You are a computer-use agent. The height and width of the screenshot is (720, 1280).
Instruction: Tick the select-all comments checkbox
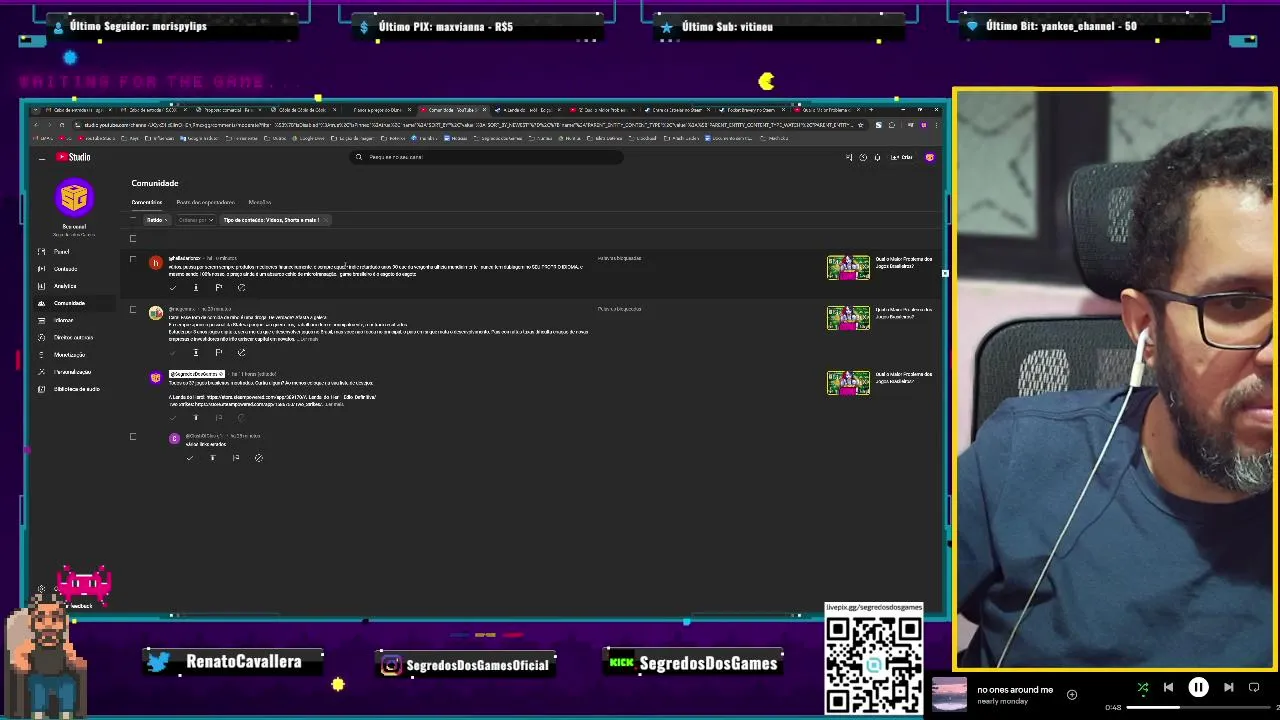[133, 239]
